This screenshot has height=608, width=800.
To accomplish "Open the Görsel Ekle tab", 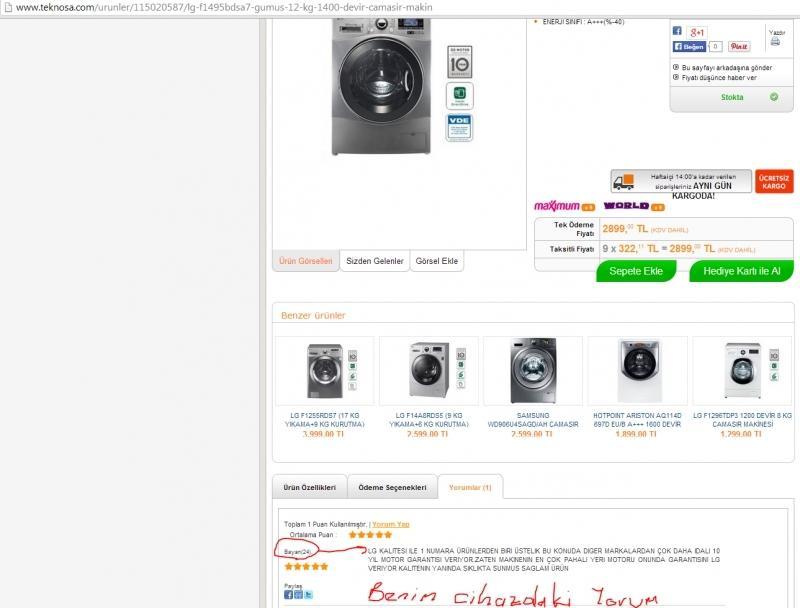I will click(437, 261).
